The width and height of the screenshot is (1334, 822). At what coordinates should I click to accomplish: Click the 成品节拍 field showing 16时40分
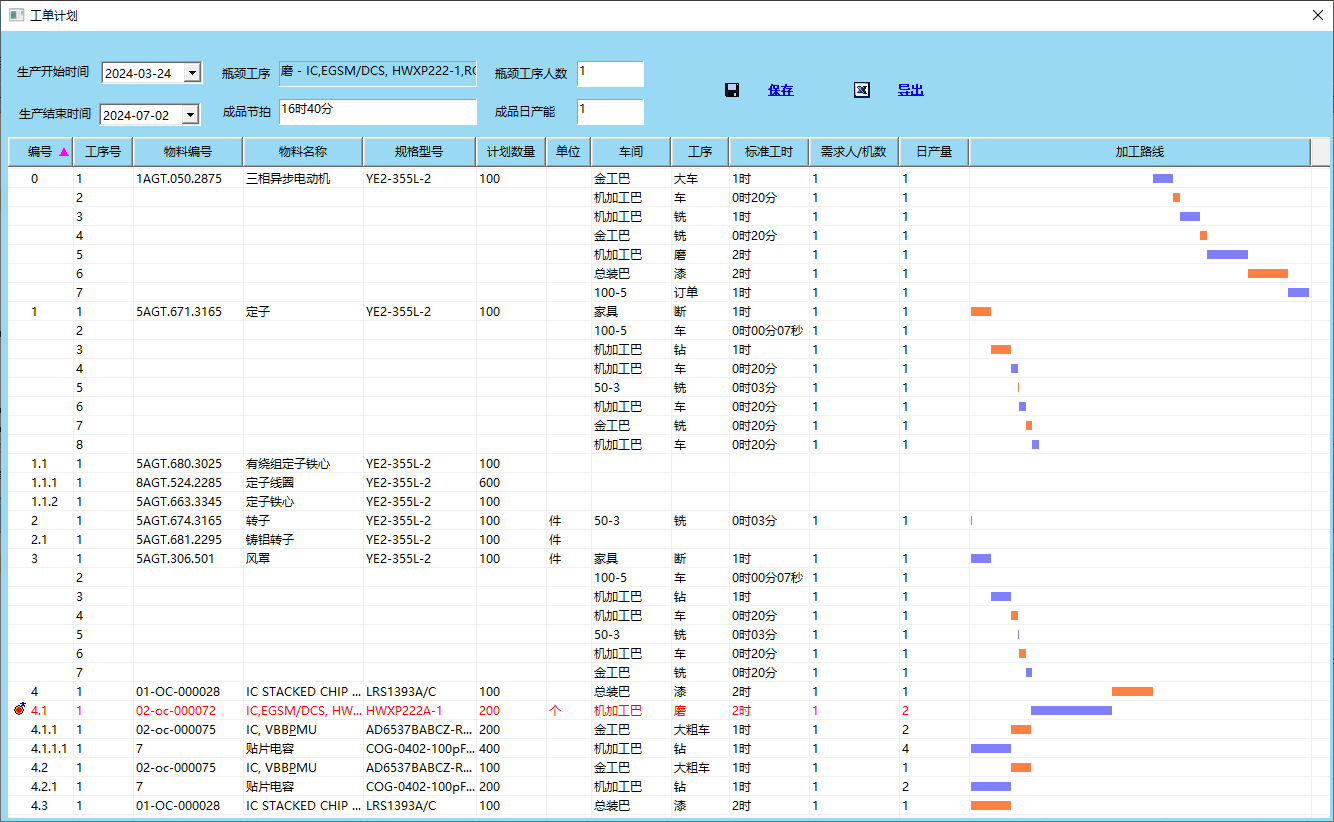(378, 112)
